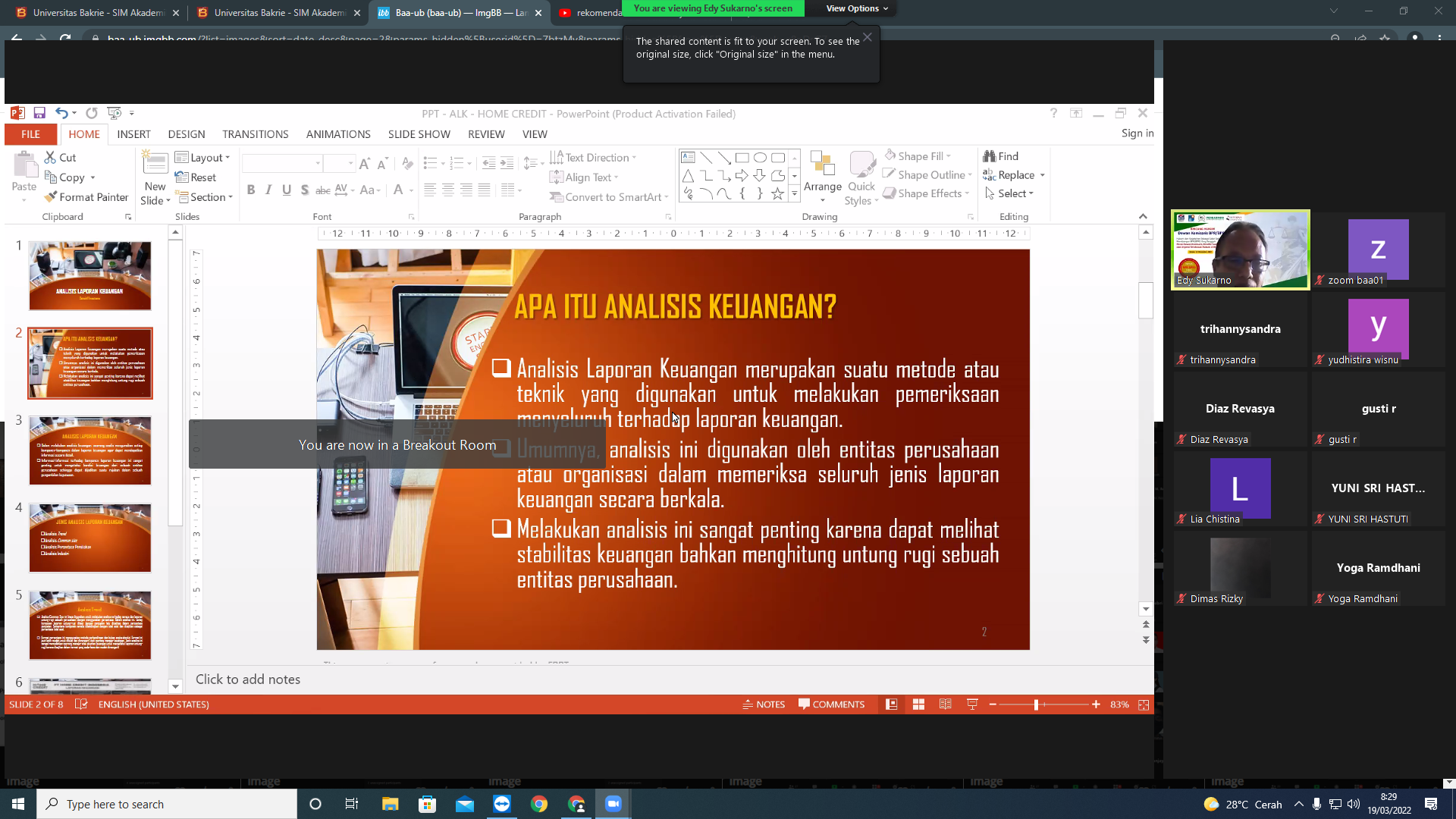Click the zoom slider handle in status bar
The width and height of the screenshot is (1456, 819).
[1036, 704]
